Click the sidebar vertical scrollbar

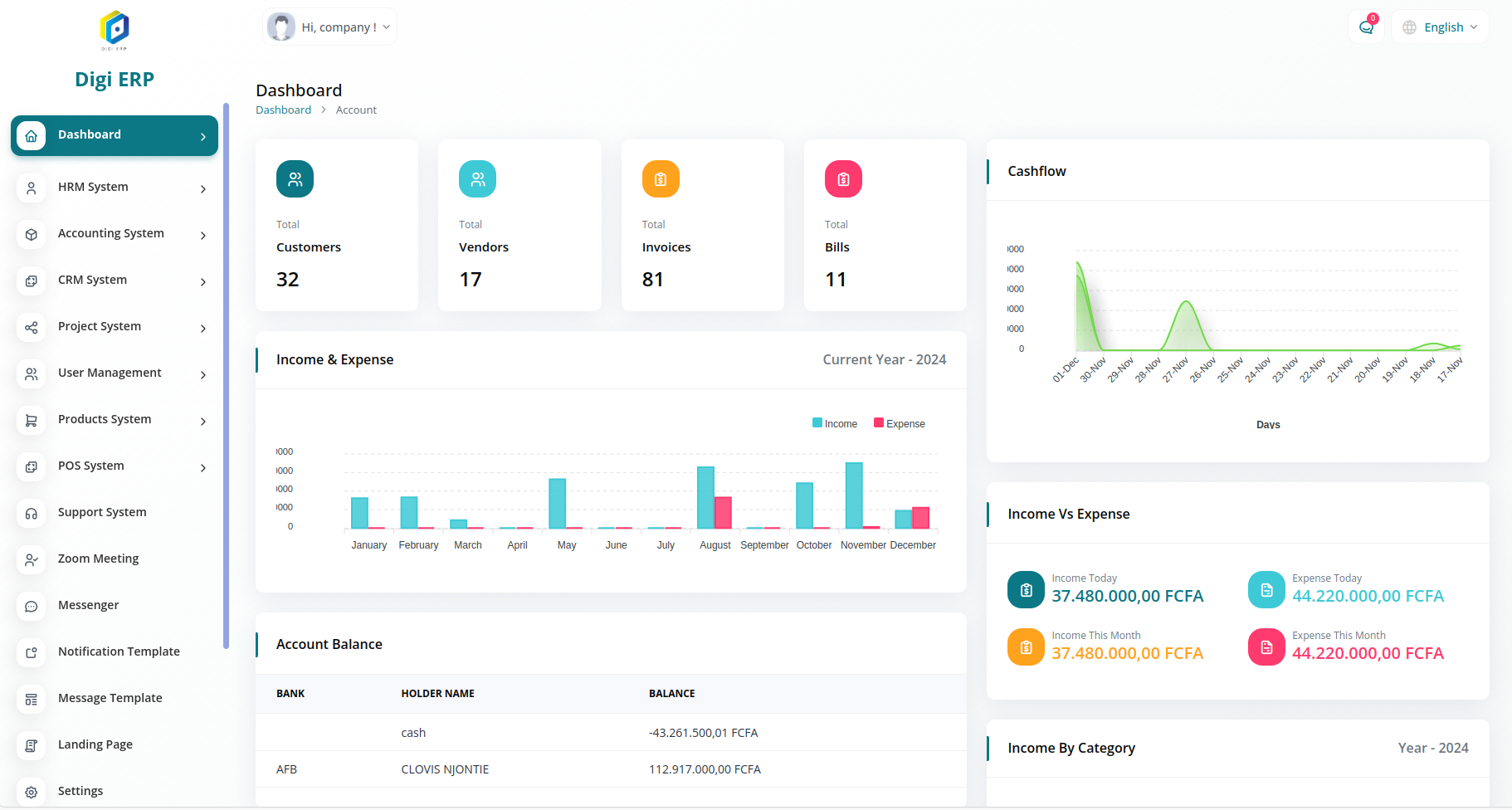point(226,373)
